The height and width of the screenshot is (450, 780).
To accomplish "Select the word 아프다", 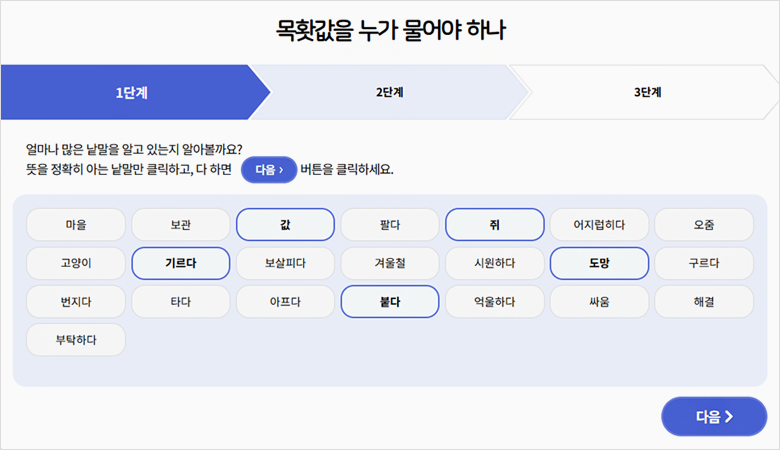I will (x=285, y=302).
